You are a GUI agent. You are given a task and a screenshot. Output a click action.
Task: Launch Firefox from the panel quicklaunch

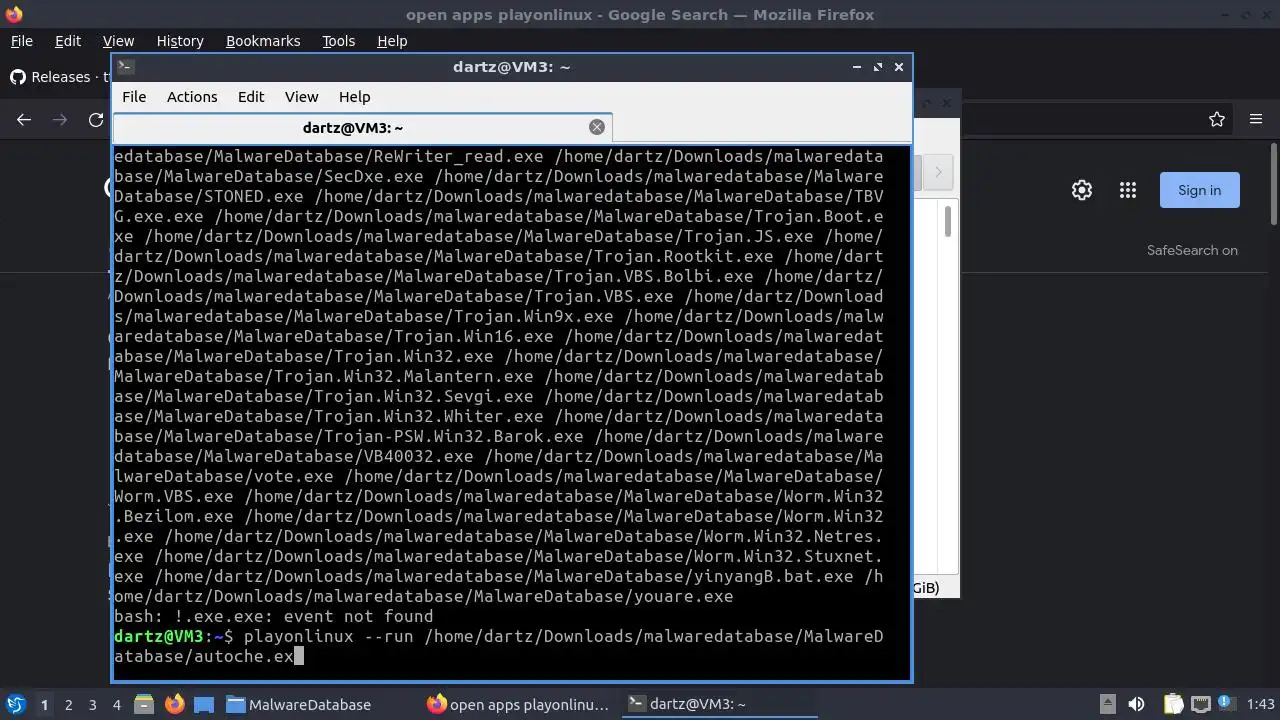coord(174,704)
